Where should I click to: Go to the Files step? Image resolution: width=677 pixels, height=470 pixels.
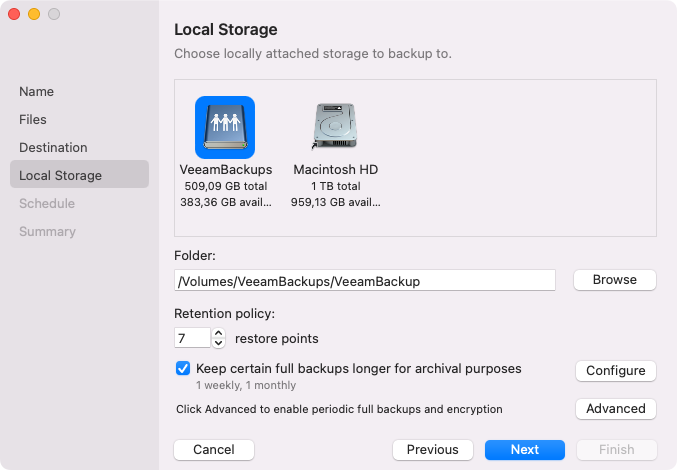tap(33, 119)
